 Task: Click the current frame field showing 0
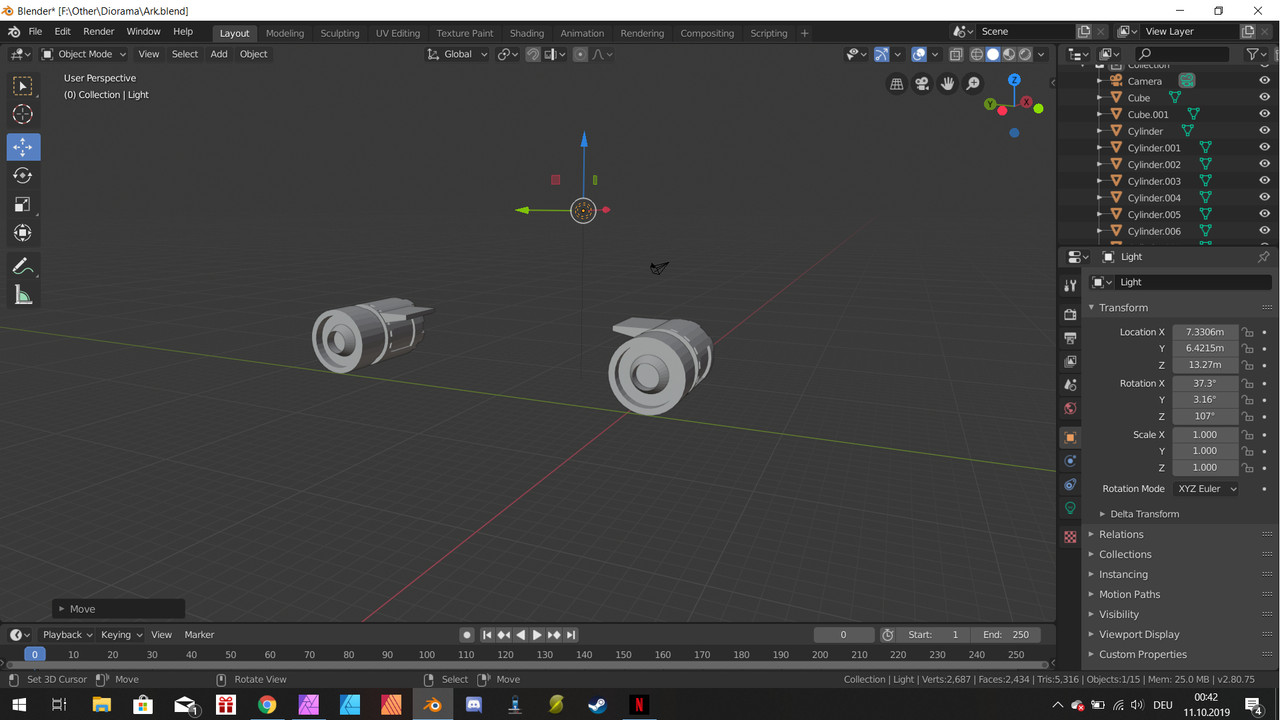point(844,634)
